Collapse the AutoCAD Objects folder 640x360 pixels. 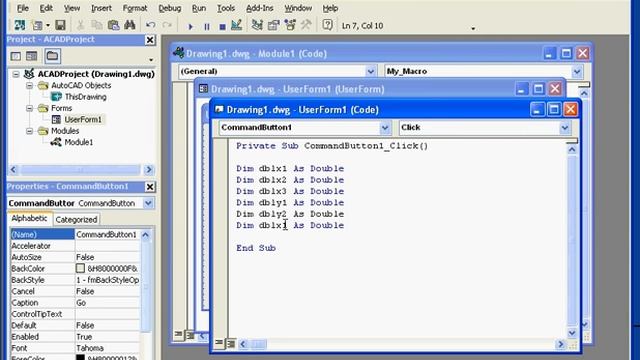(29, 86)
